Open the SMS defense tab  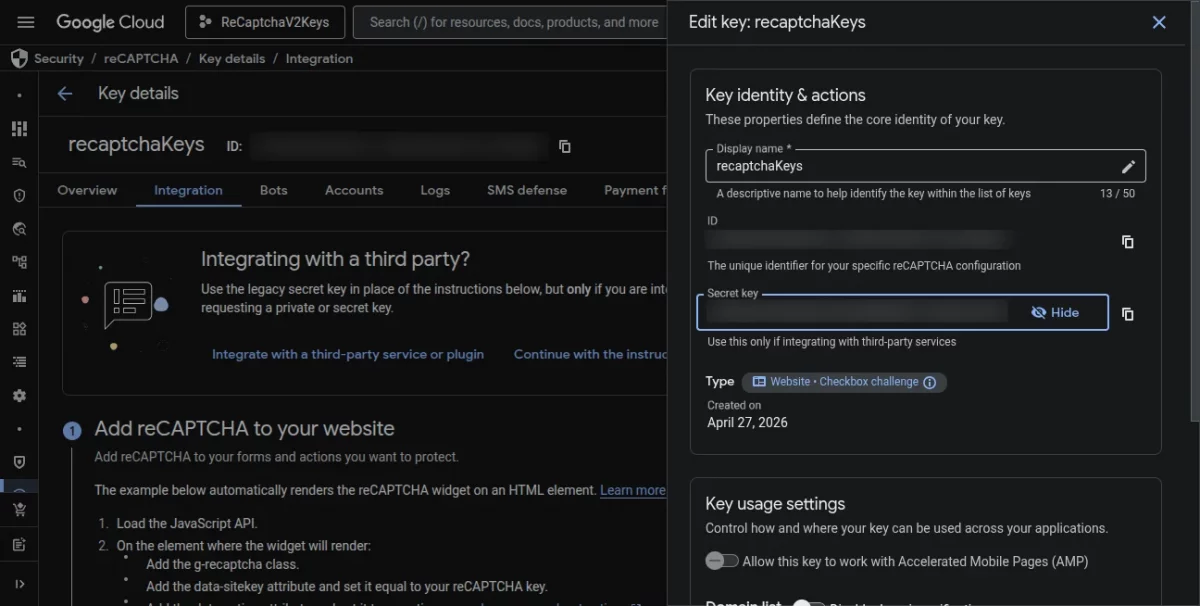coord(527,190)
